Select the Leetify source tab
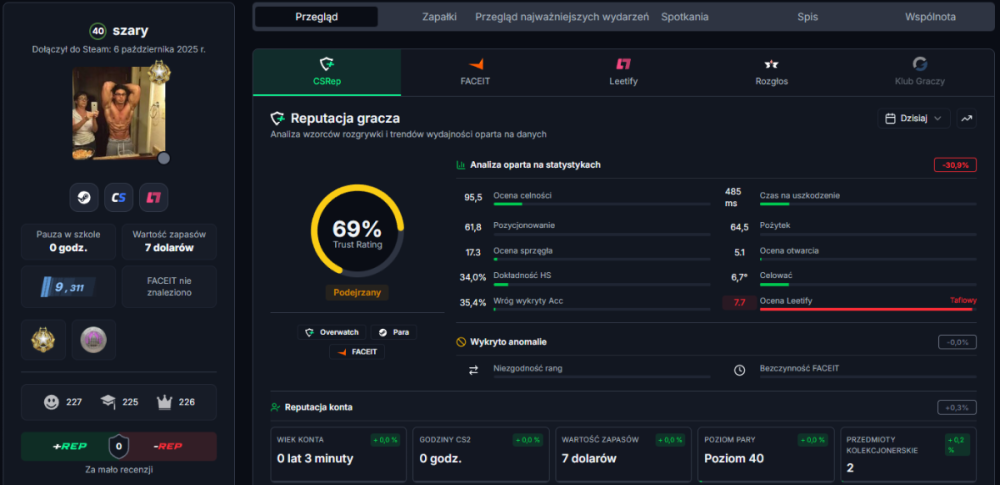This screenshot has width=1000, height=485. coord(623,72)
